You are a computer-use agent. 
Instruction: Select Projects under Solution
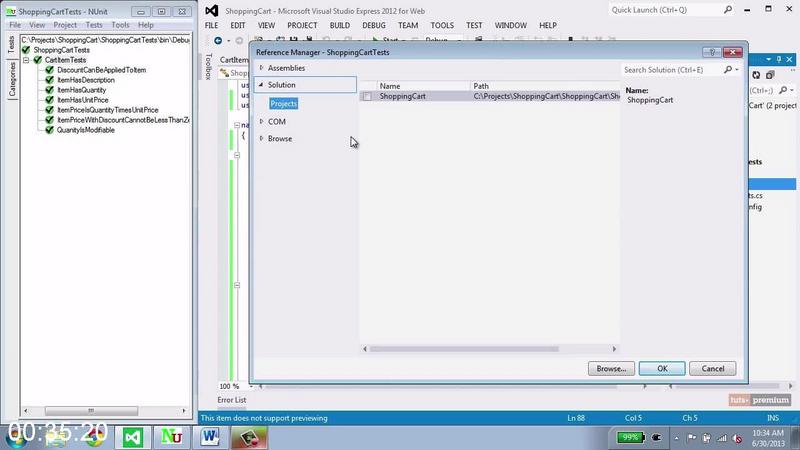point(284,104)
